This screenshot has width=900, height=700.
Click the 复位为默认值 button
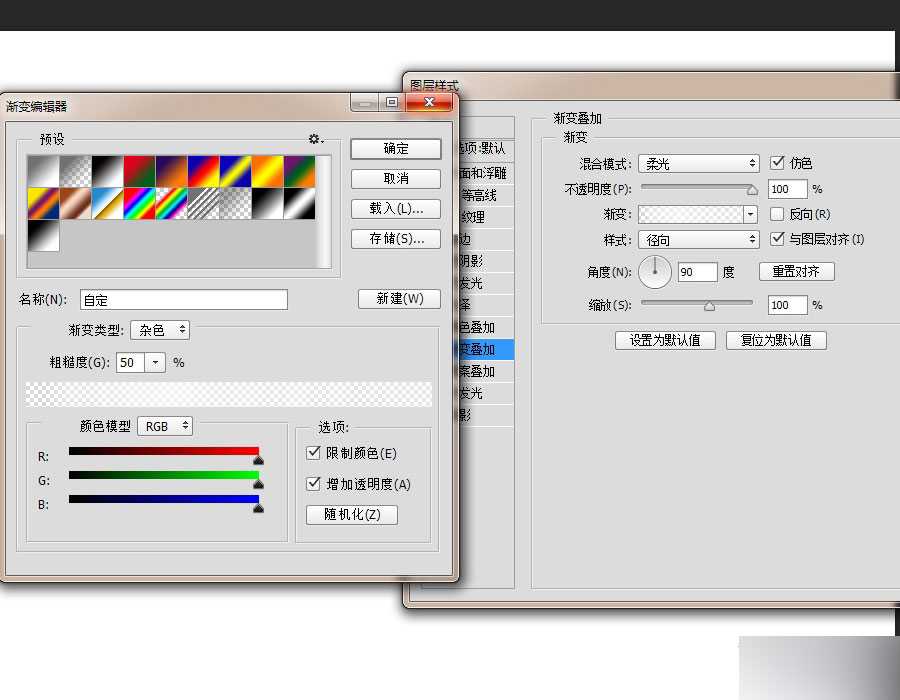pyautogui.click(x=776, y=340)
